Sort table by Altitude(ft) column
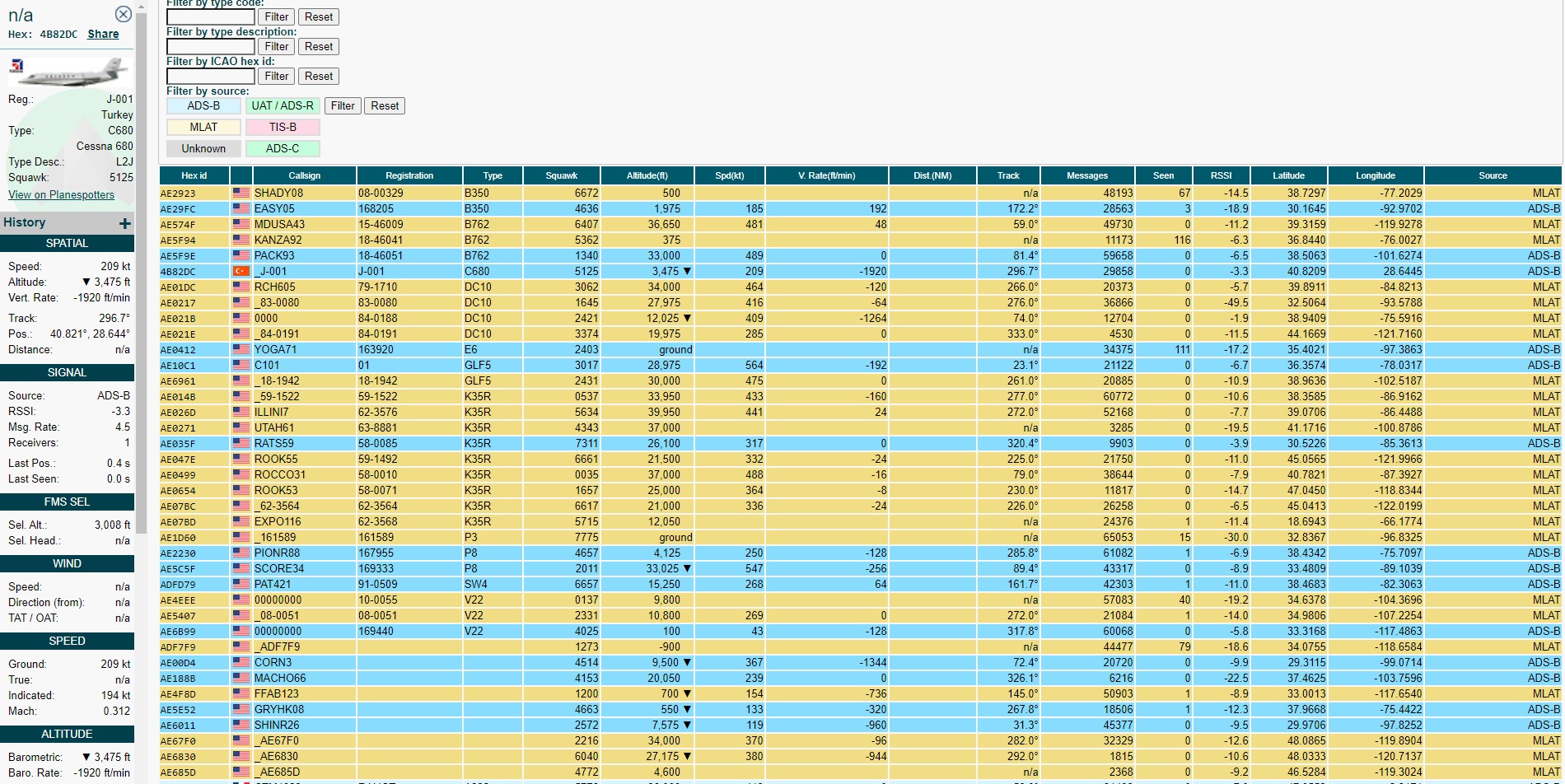Image resolution: width=1565 pixels, height=784 pixels. click(x=647, y=175)
